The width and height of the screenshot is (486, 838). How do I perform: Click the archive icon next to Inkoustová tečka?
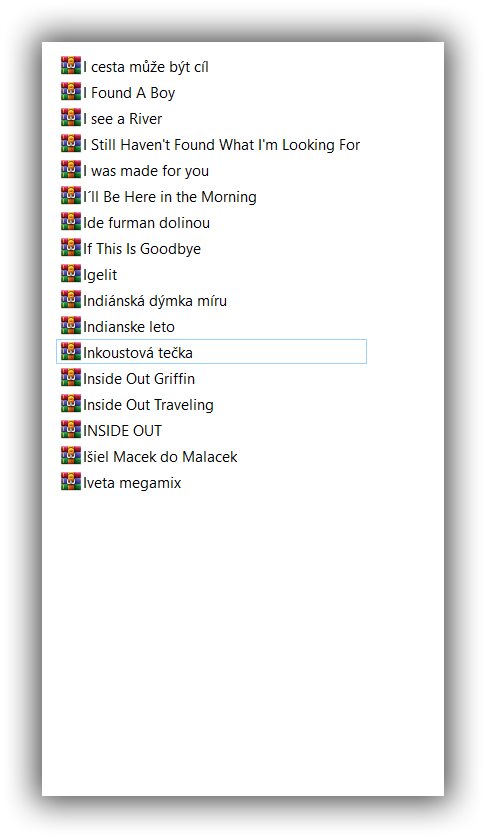(x=71, y=352)
